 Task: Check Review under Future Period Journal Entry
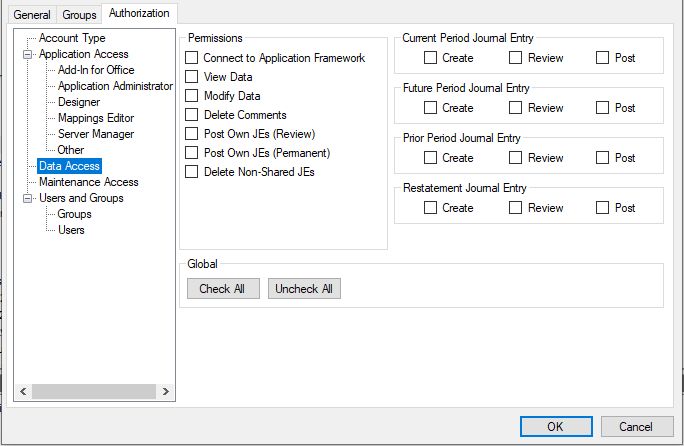coord(516,108)
